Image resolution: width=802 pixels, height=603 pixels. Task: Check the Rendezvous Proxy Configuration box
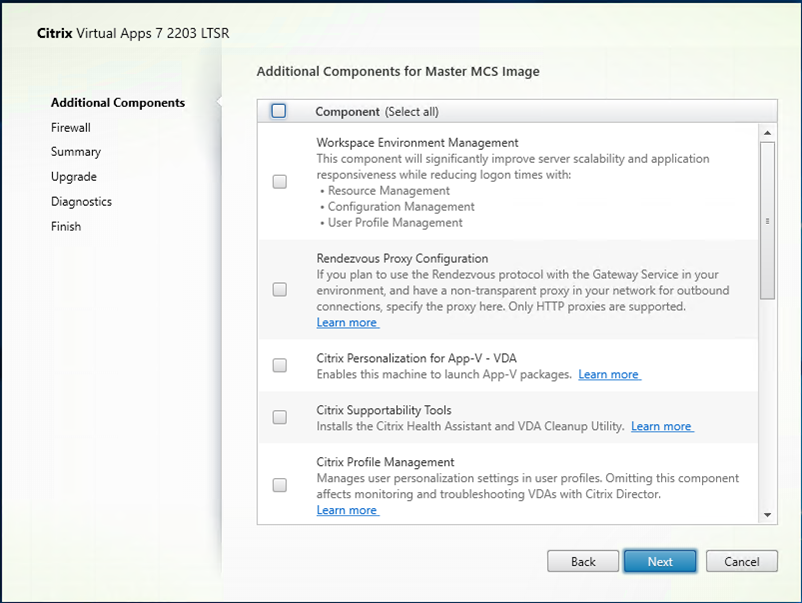280,289
